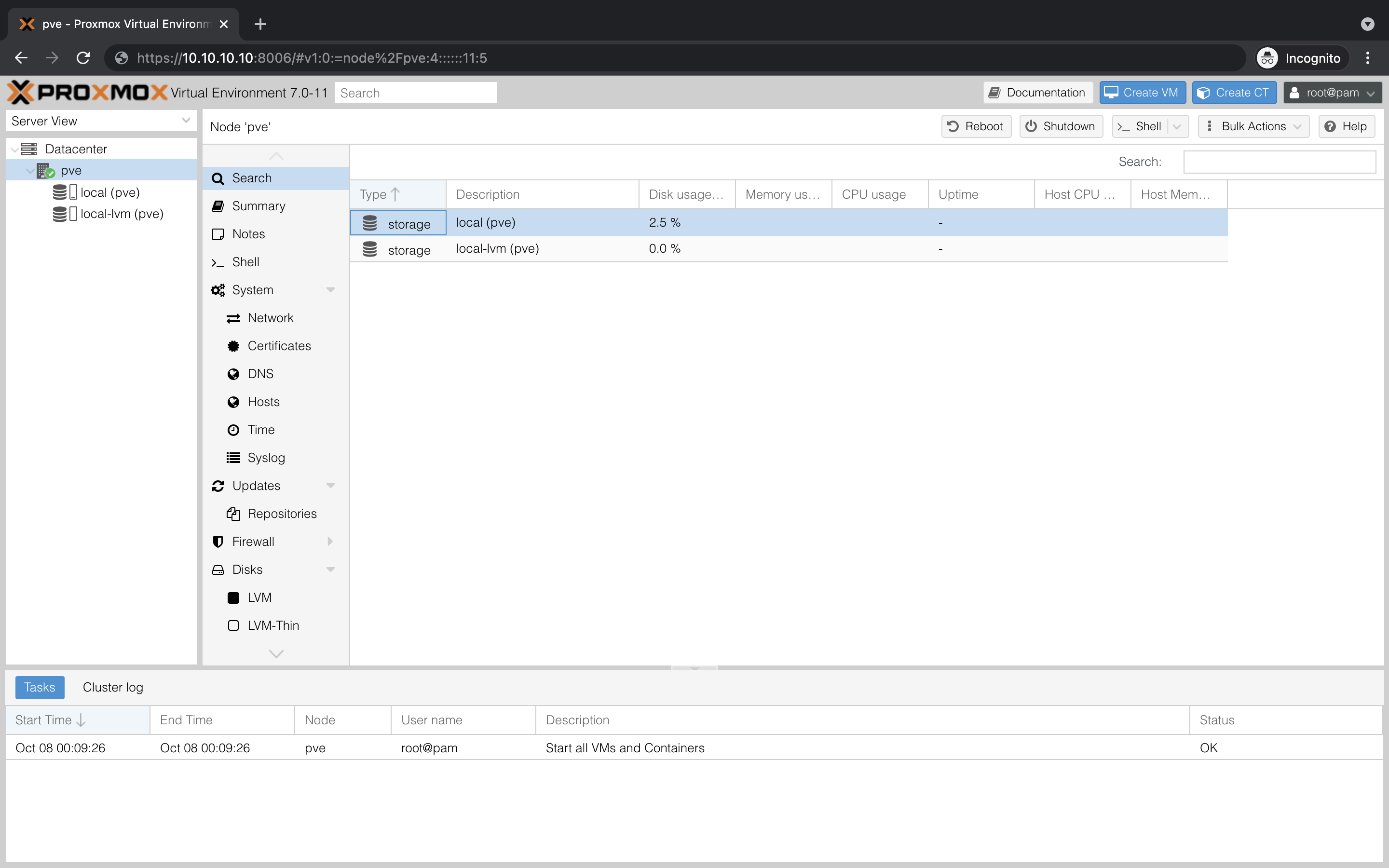Image resolution: width=1389 pixels, height=868 pixels.
Task: Click the LVM-Thin outlined square icon
Action: tap(233, 626)
